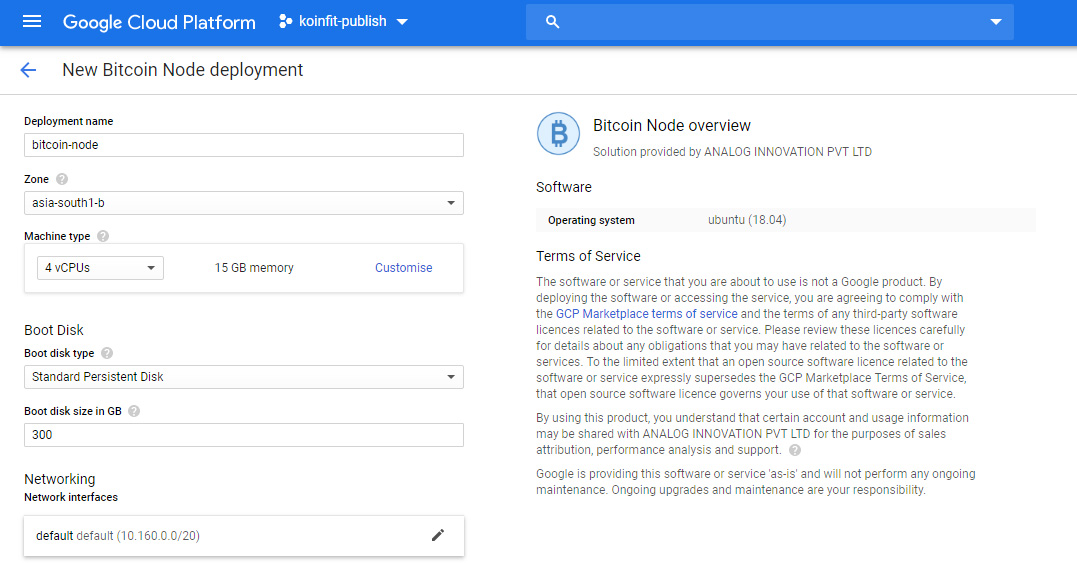The height and width of the screenshot is (563, 1077).
Task: Edit the Deployment name field
Action: (x=244, y=145)
